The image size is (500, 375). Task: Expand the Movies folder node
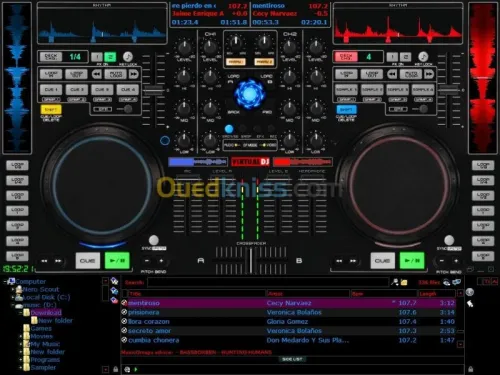click(21, 336)
